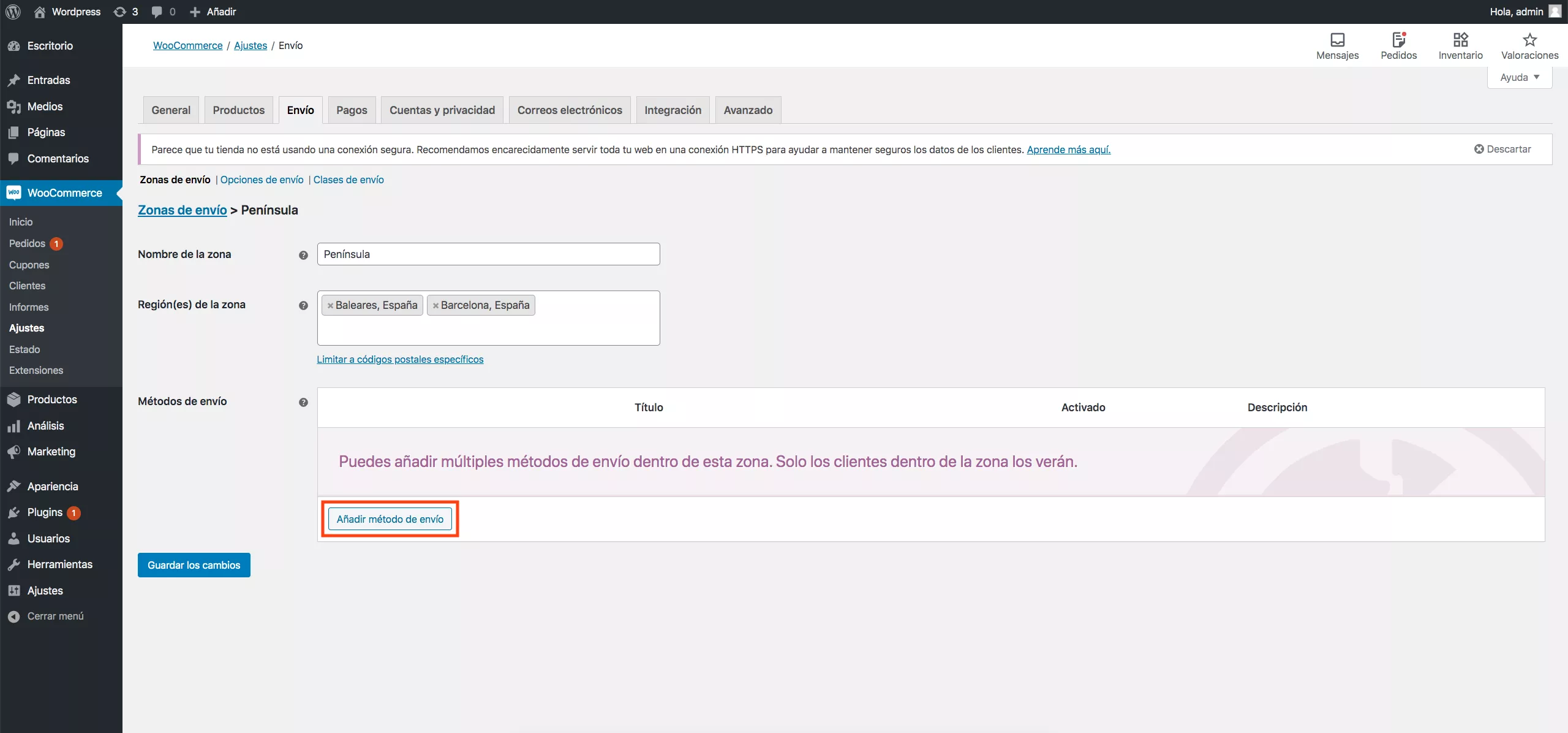Open Herramientas menu
The image size is (1568, 733).
point(61,564)
